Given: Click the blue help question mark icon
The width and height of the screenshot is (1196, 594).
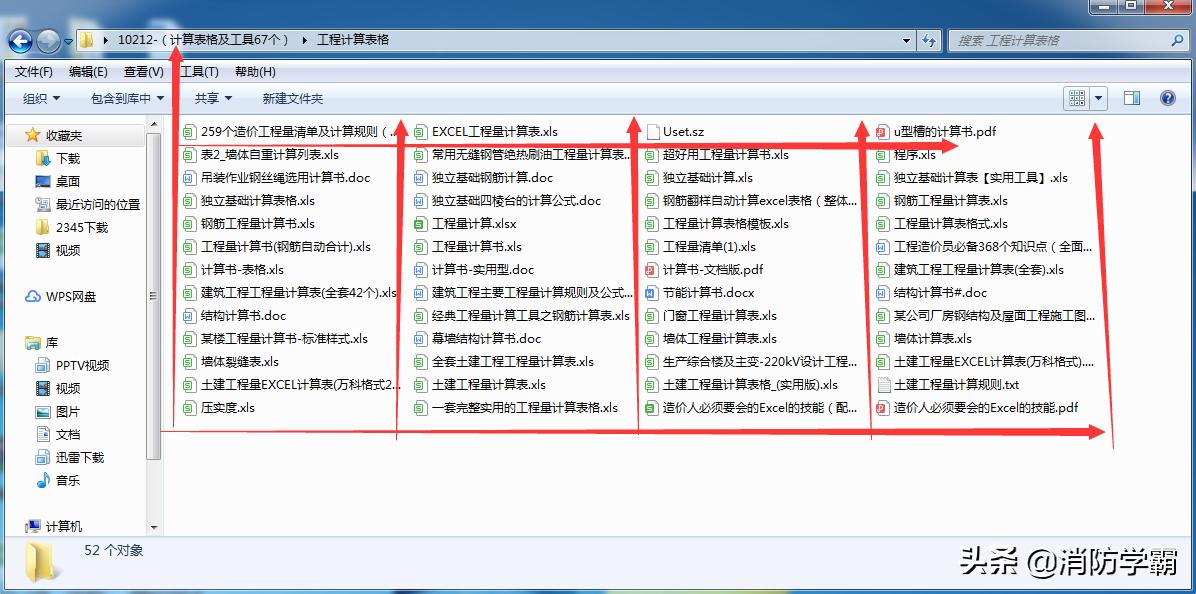Looking at the screenshot, I should pyautogui.click(x=1168, y=97).
